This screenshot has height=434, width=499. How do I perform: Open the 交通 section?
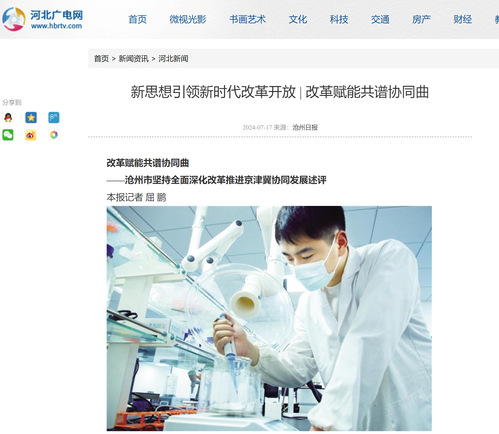point(380,19)
